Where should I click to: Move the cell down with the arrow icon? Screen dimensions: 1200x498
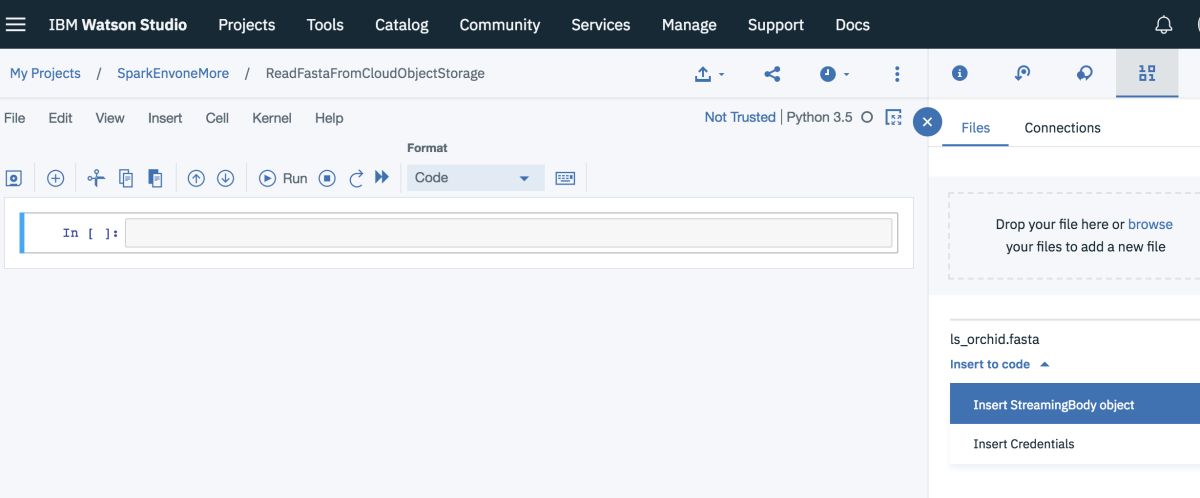coord(226,178)
